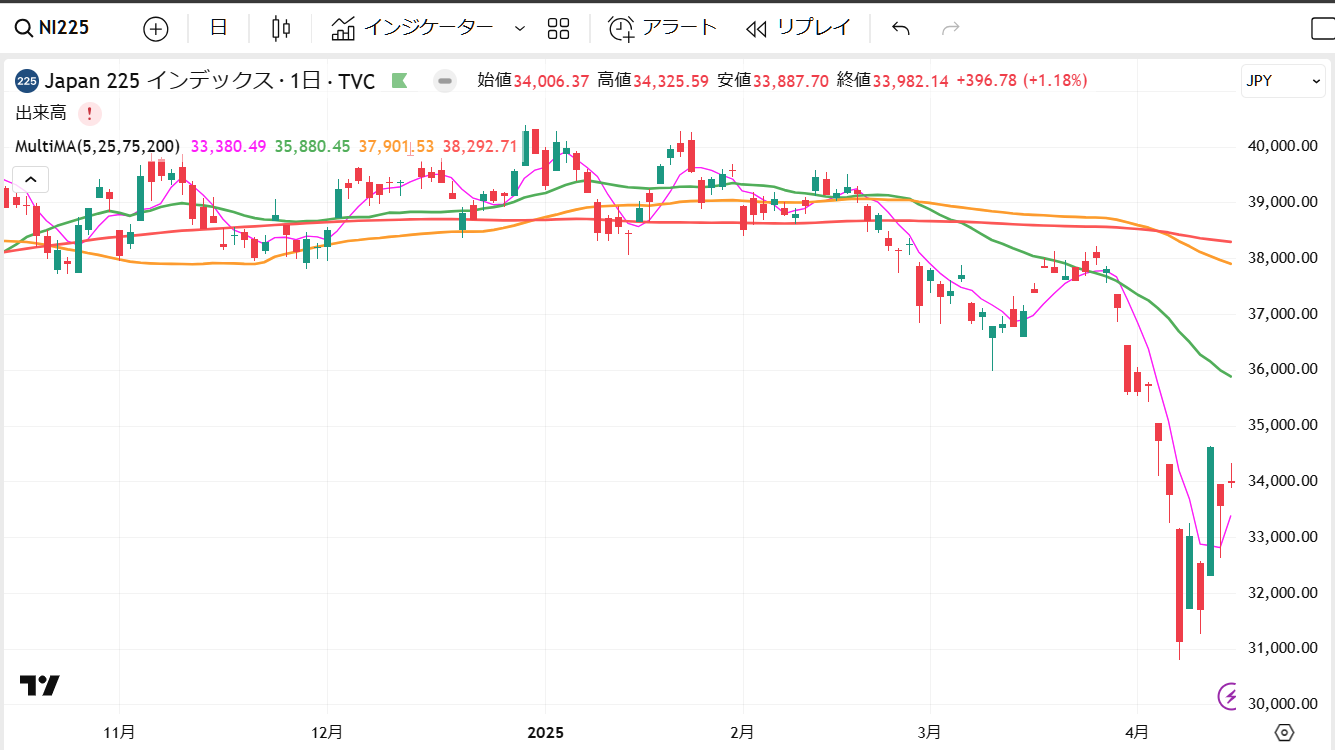Click the TradingView logo on the chart
1335x750 pixels.
click(40, 685)
